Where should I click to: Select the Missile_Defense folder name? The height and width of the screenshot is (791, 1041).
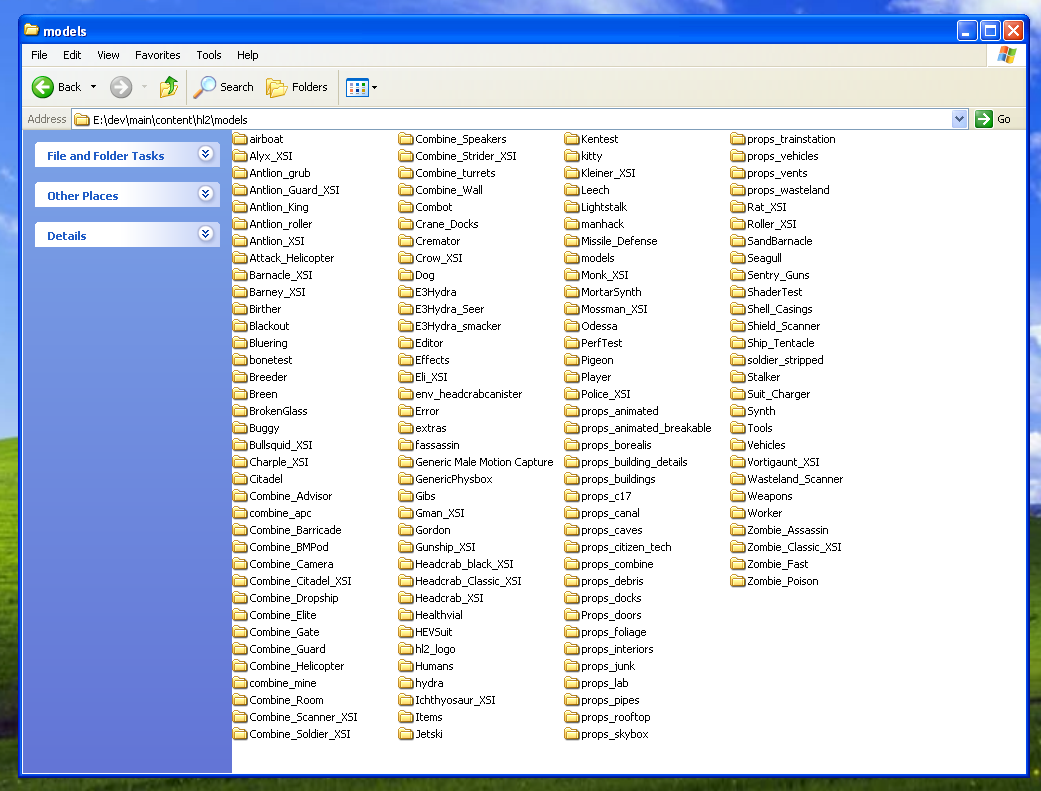pos(619,241)
